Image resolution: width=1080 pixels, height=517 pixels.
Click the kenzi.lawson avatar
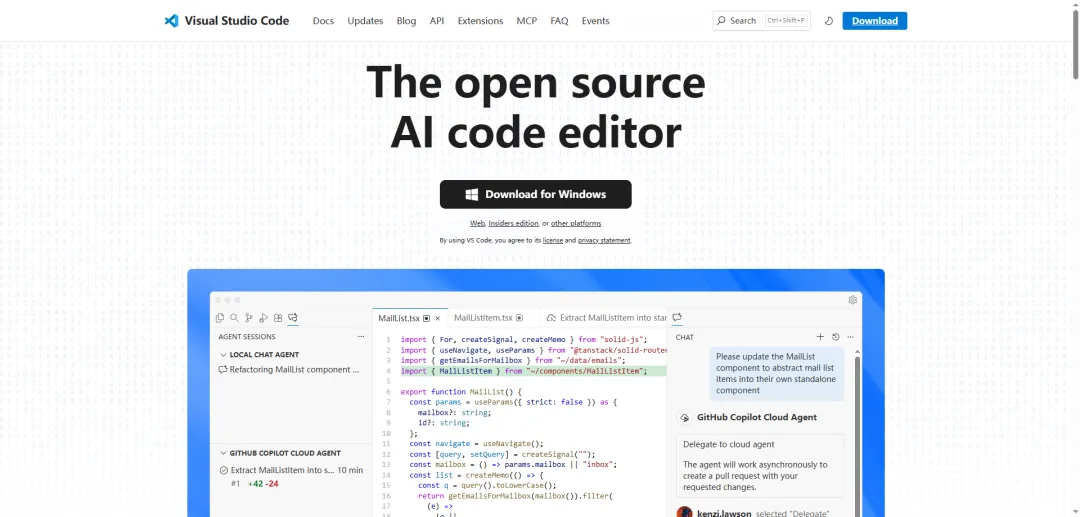coord(685,514)
